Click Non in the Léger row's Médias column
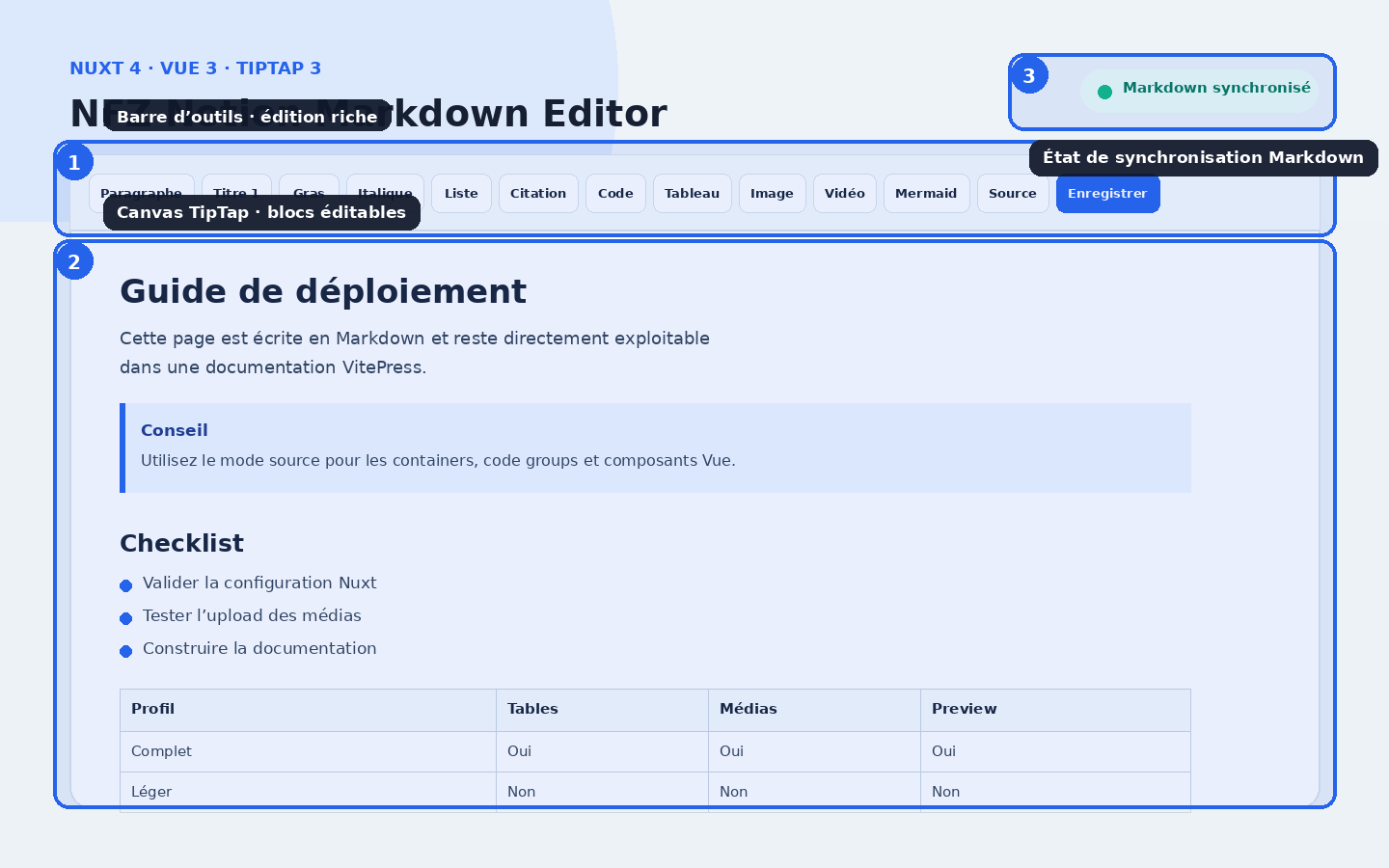Viewport: 1389px width, 868px height. [814, 792]
